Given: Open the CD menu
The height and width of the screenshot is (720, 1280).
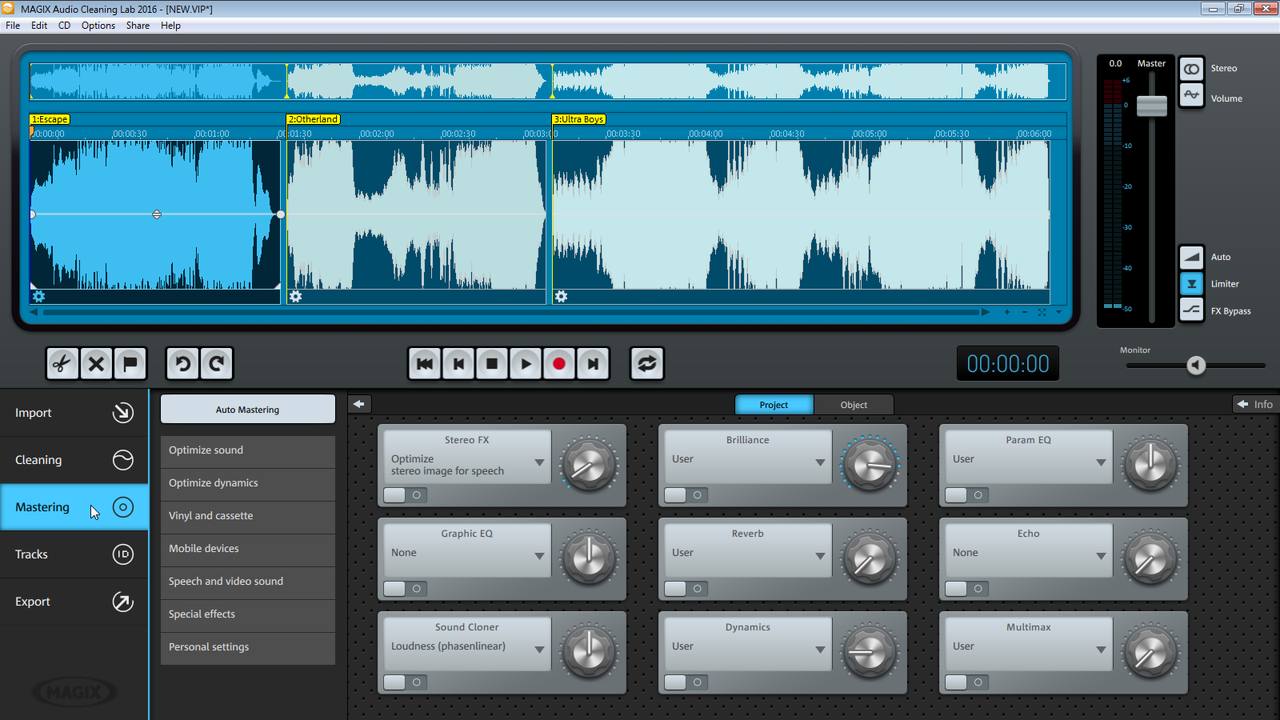Looking at the screenshot, I should tap(64, 25).
